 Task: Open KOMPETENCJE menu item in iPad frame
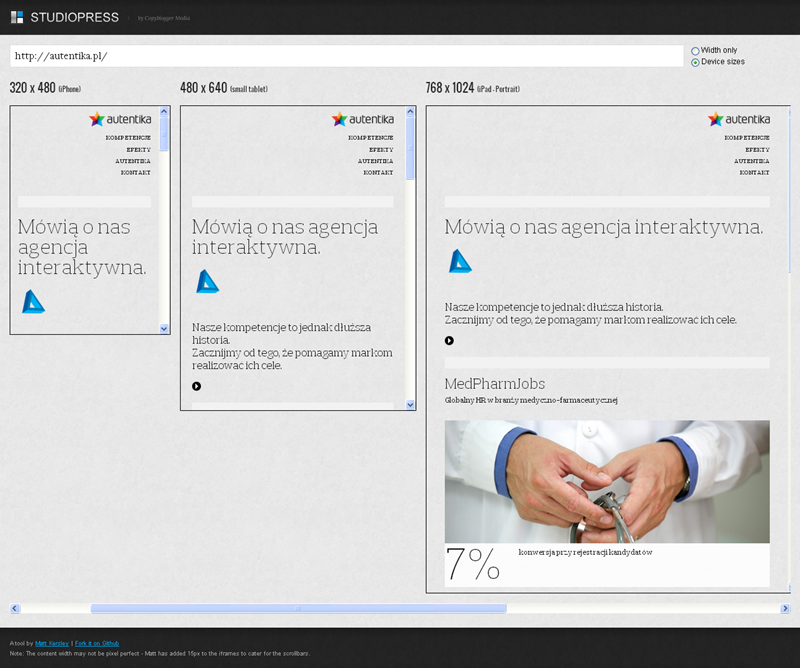746,137
